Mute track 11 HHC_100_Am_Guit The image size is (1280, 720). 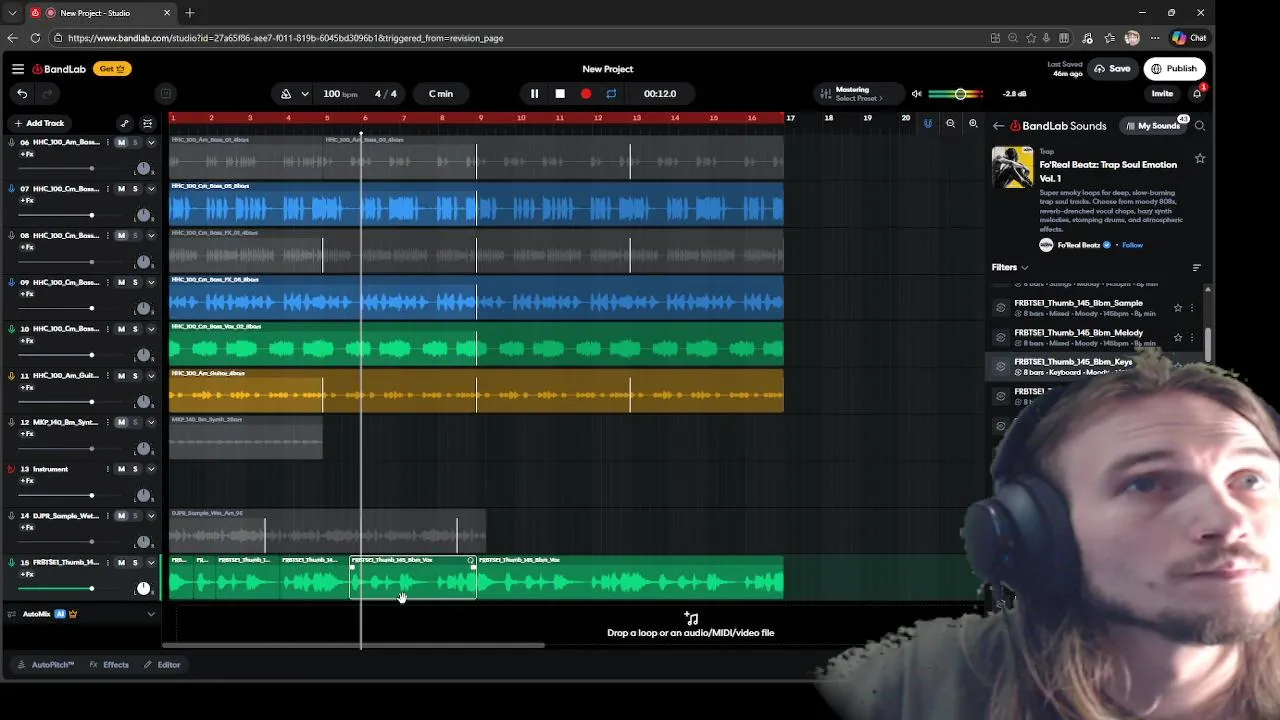pos(121,376)
